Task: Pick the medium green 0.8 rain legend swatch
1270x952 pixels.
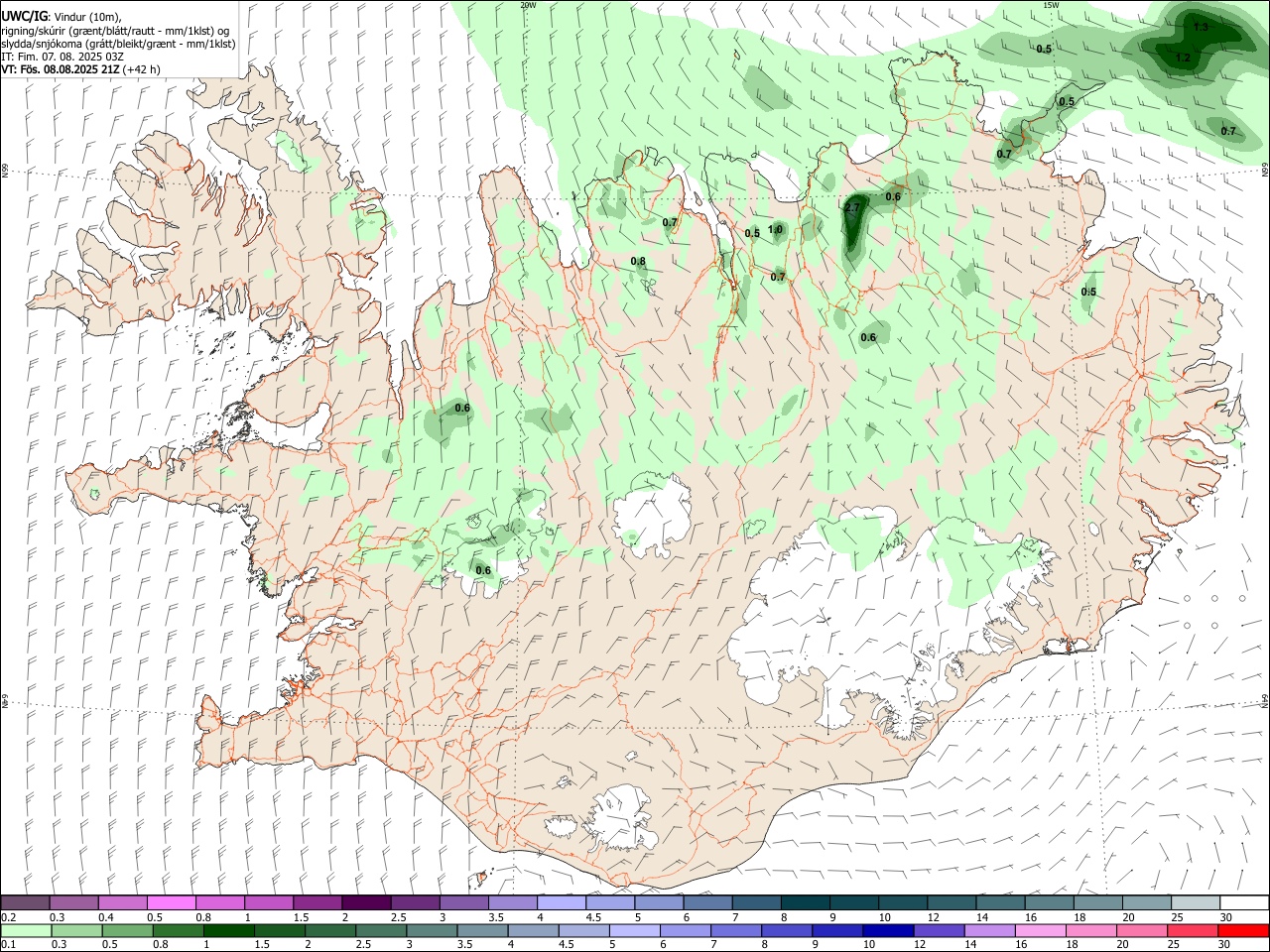Action: 178,930
